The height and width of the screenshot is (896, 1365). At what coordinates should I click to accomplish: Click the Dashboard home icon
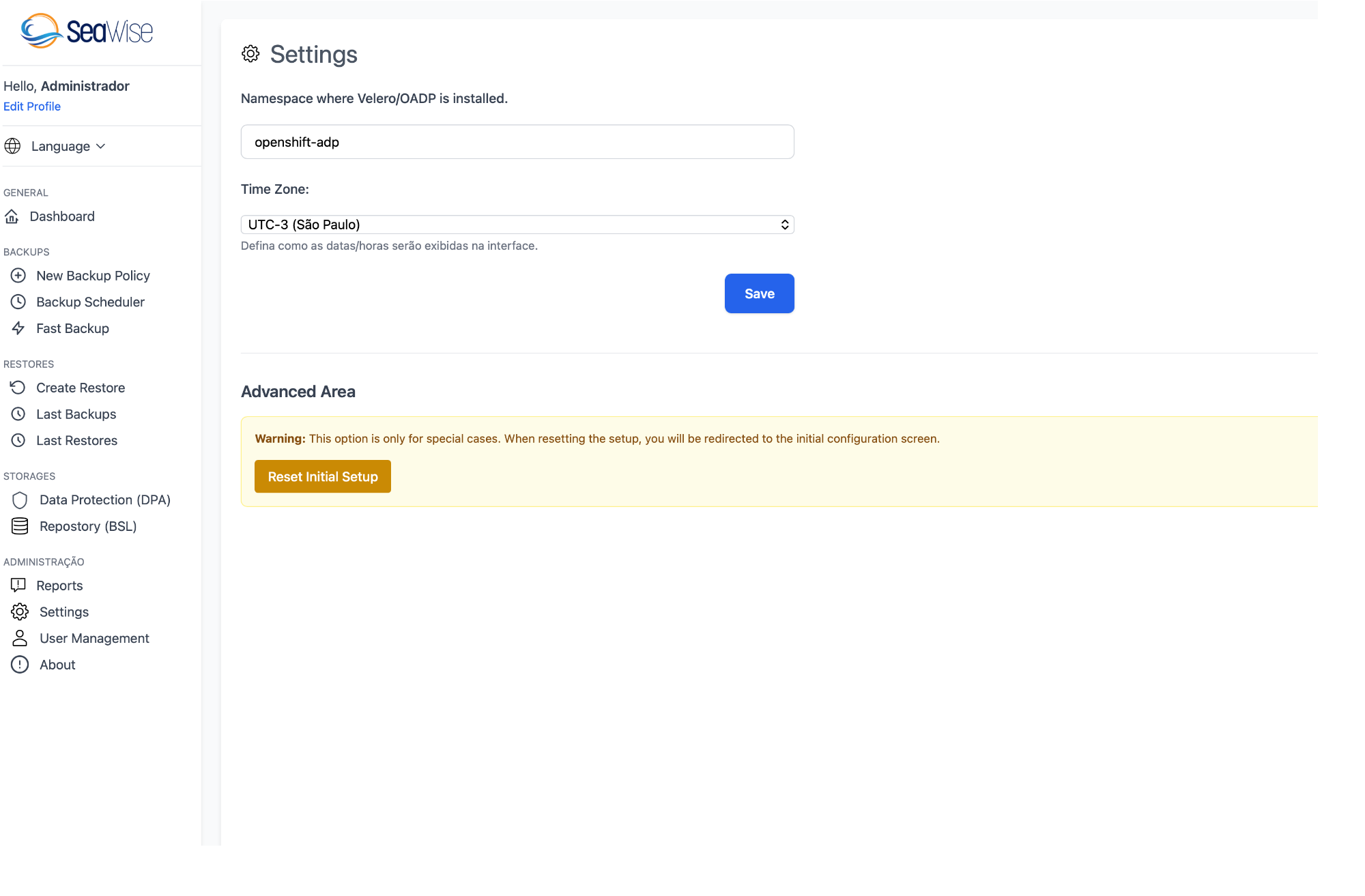point(12,216)
